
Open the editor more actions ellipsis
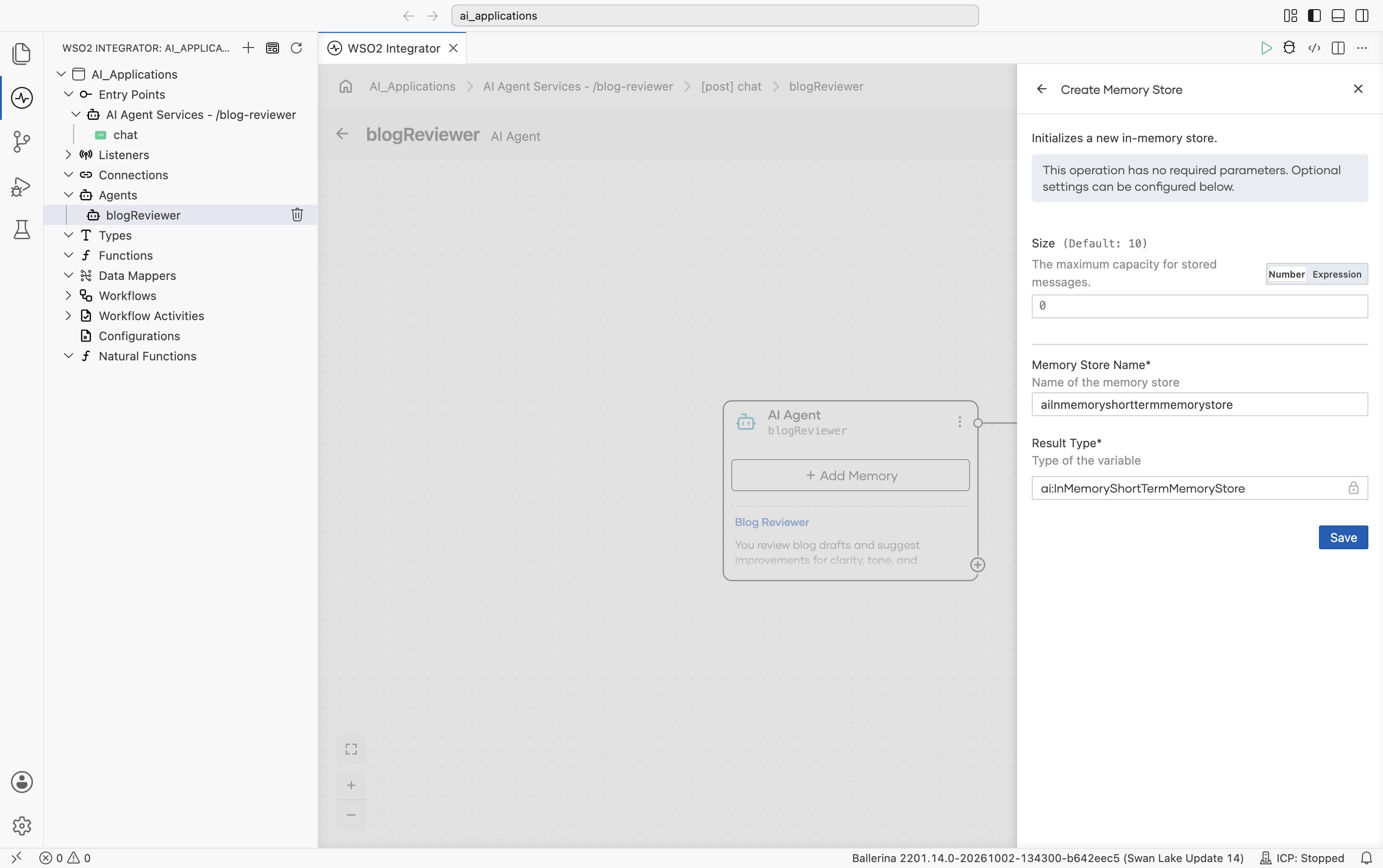1362,48
